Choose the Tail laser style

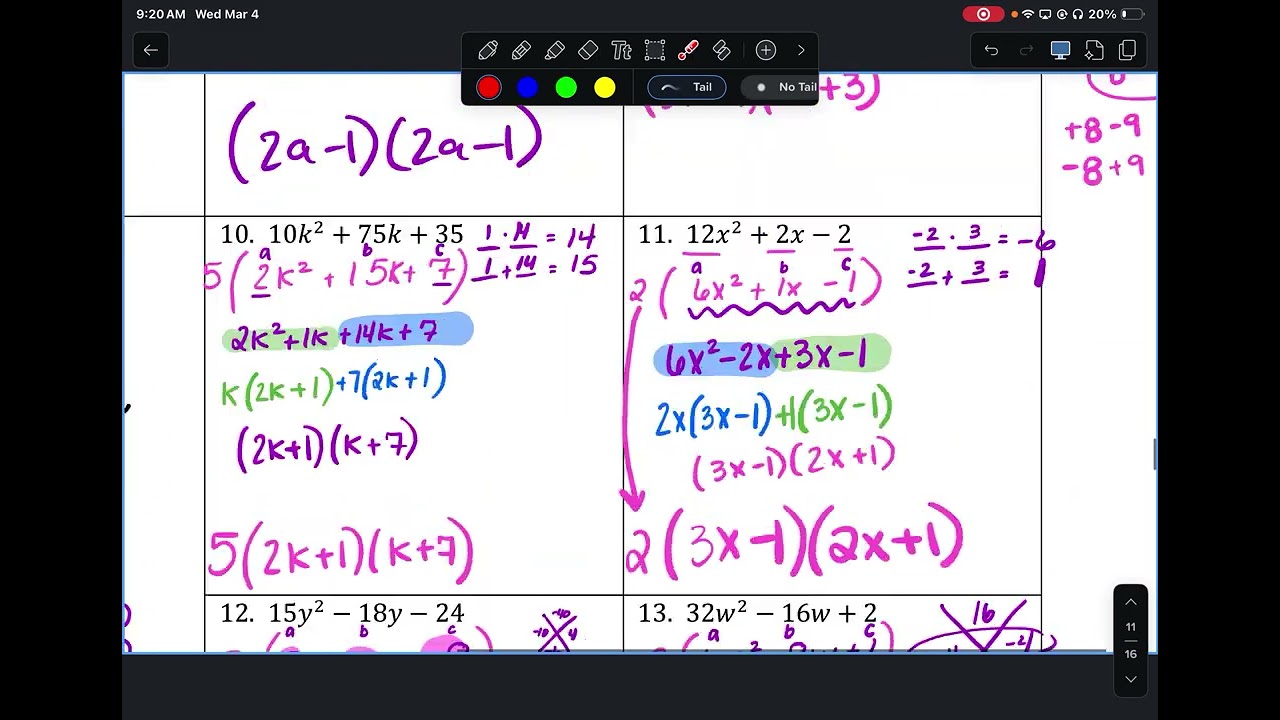pyautogui.click(x=687, y=87)
